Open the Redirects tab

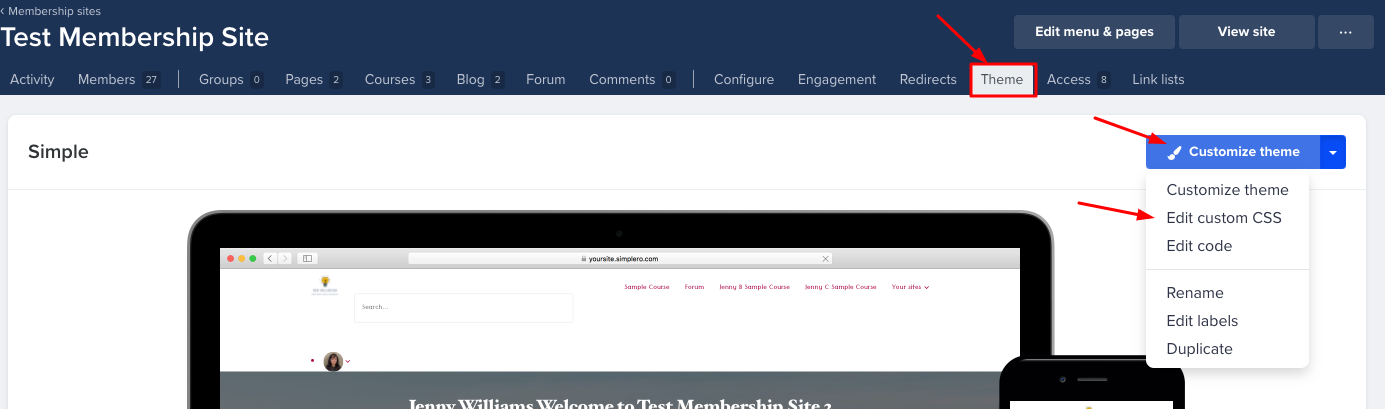[x=928, y=79]
